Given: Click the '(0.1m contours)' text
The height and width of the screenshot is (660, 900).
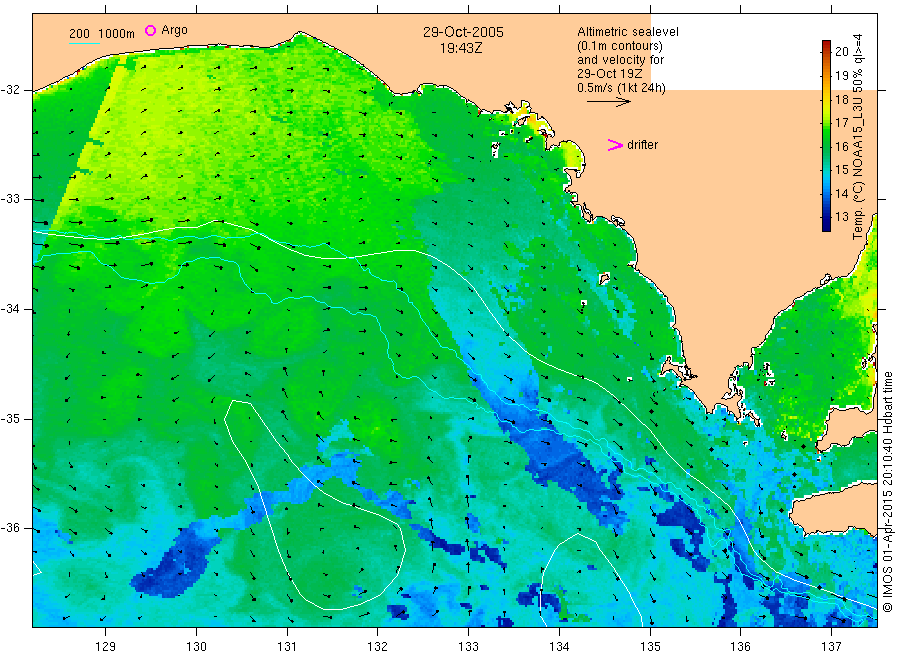Looking at the screenshot, I should coord(619,46).
